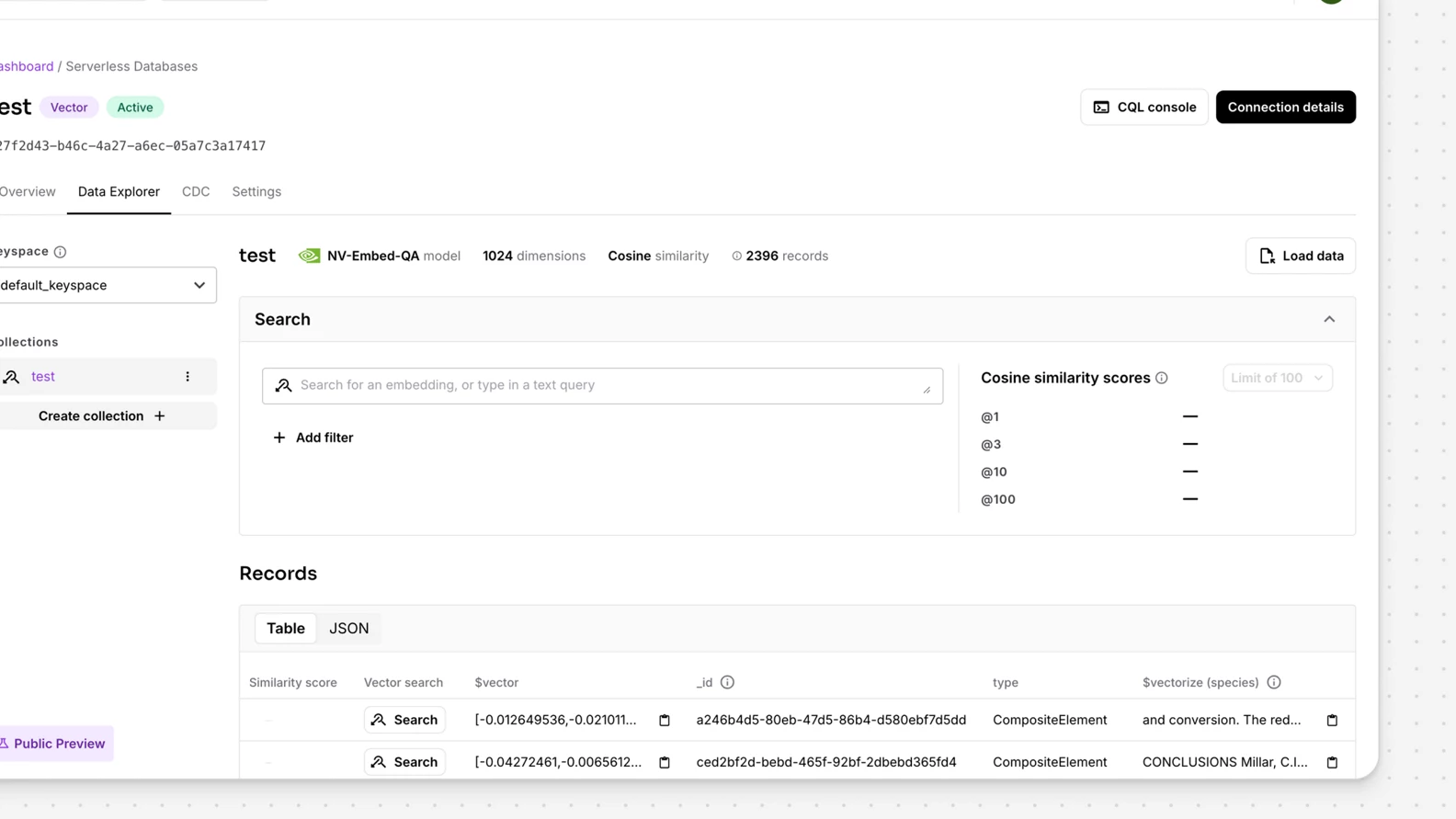
Task: Run vector Search for ced2bf2d row
Action: pos(404,762)
